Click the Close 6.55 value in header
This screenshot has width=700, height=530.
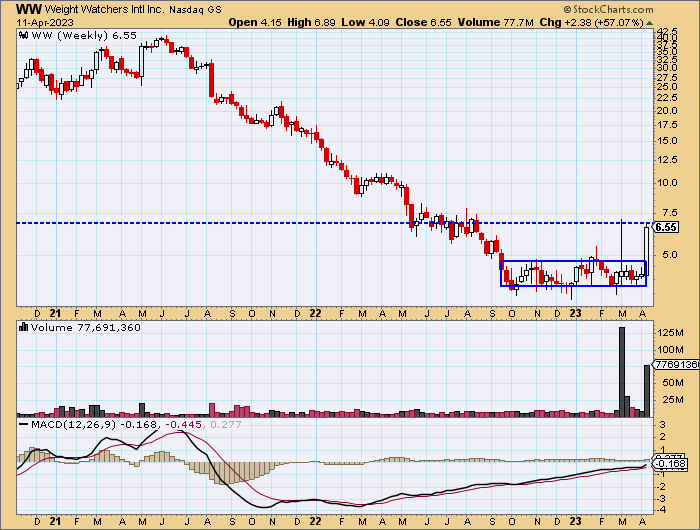(x=423, y=22)
